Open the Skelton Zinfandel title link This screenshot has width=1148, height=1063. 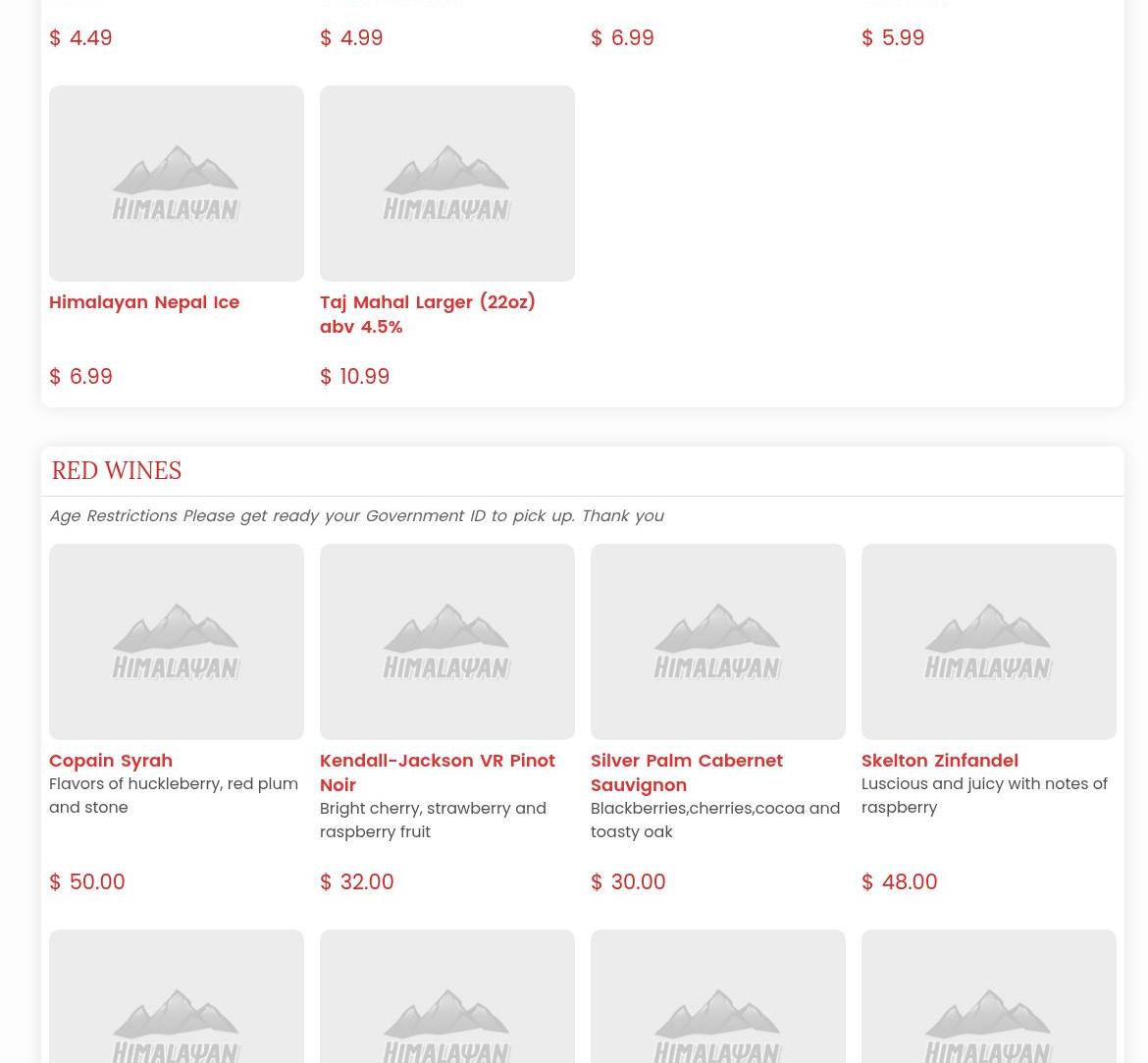[939, 761]
